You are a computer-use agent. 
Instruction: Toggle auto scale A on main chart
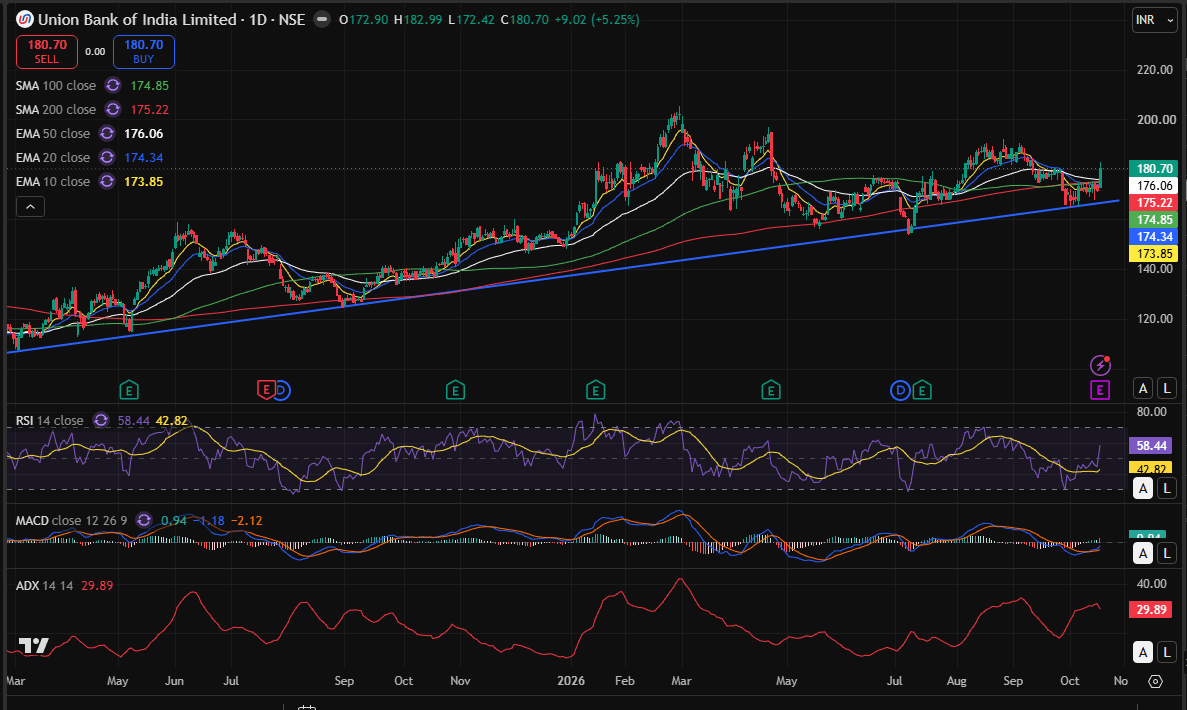1143,388
